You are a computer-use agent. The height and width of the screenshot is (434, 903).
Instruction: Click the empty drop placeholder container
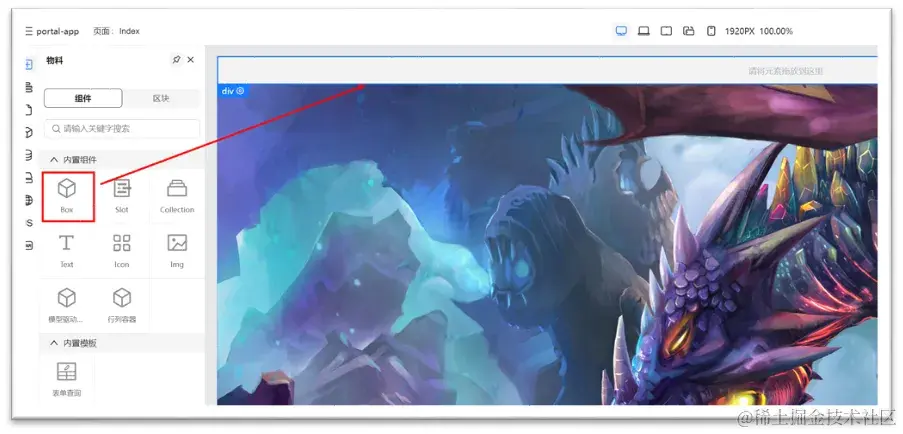(547, 71)
